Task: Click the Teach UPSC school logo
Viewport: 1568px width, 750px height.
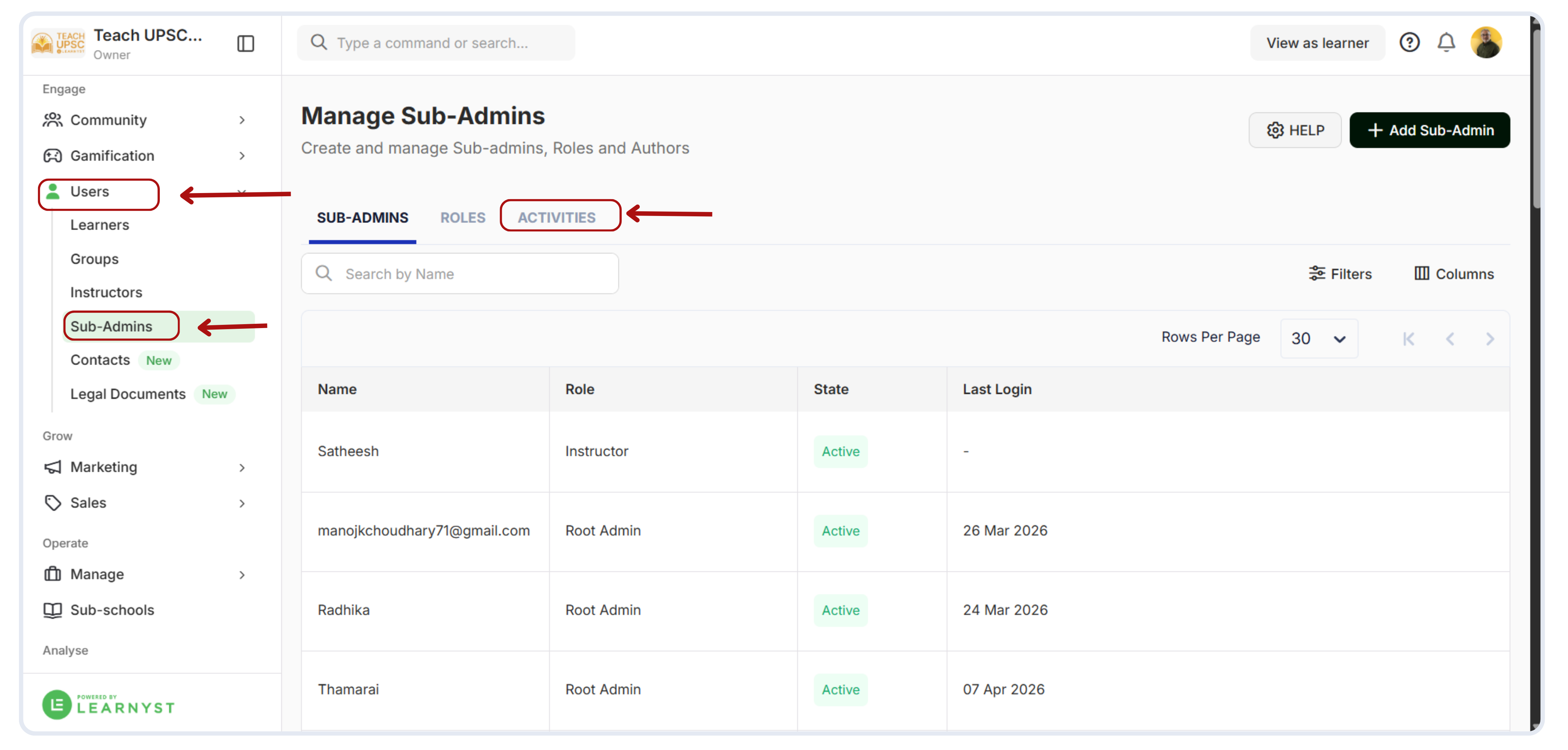Action: click(58, 43)
